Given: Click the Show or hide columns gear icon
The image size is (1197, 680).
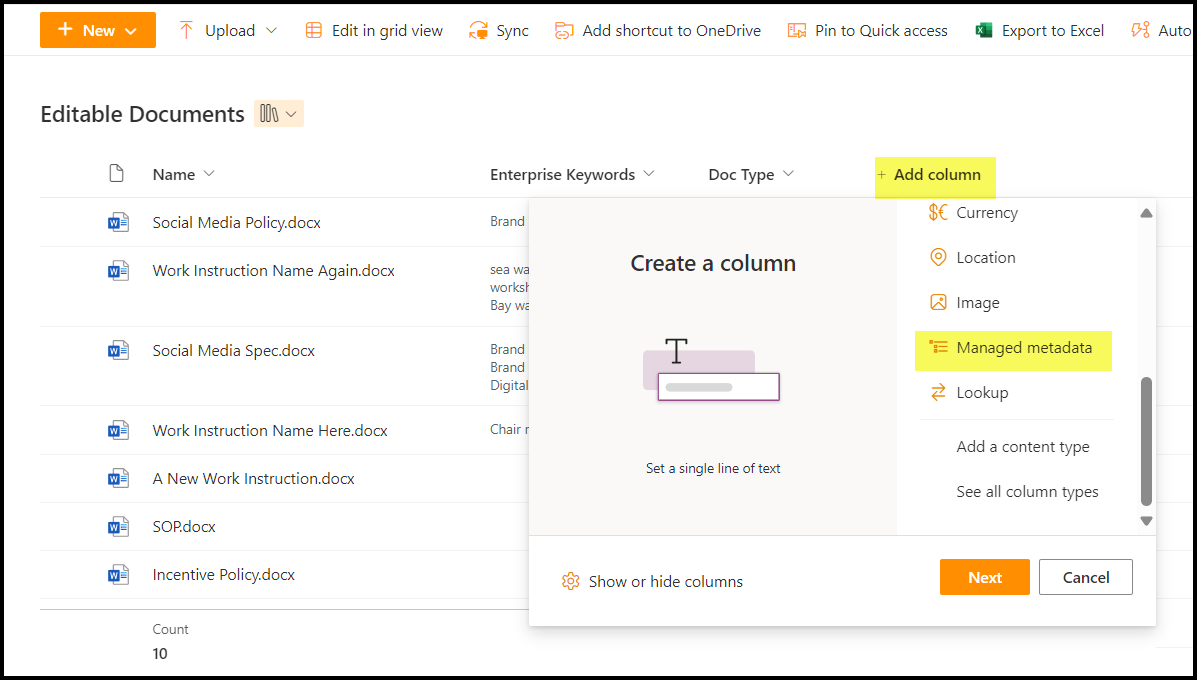Looking at the screenshot, I should tap(571, 581).
